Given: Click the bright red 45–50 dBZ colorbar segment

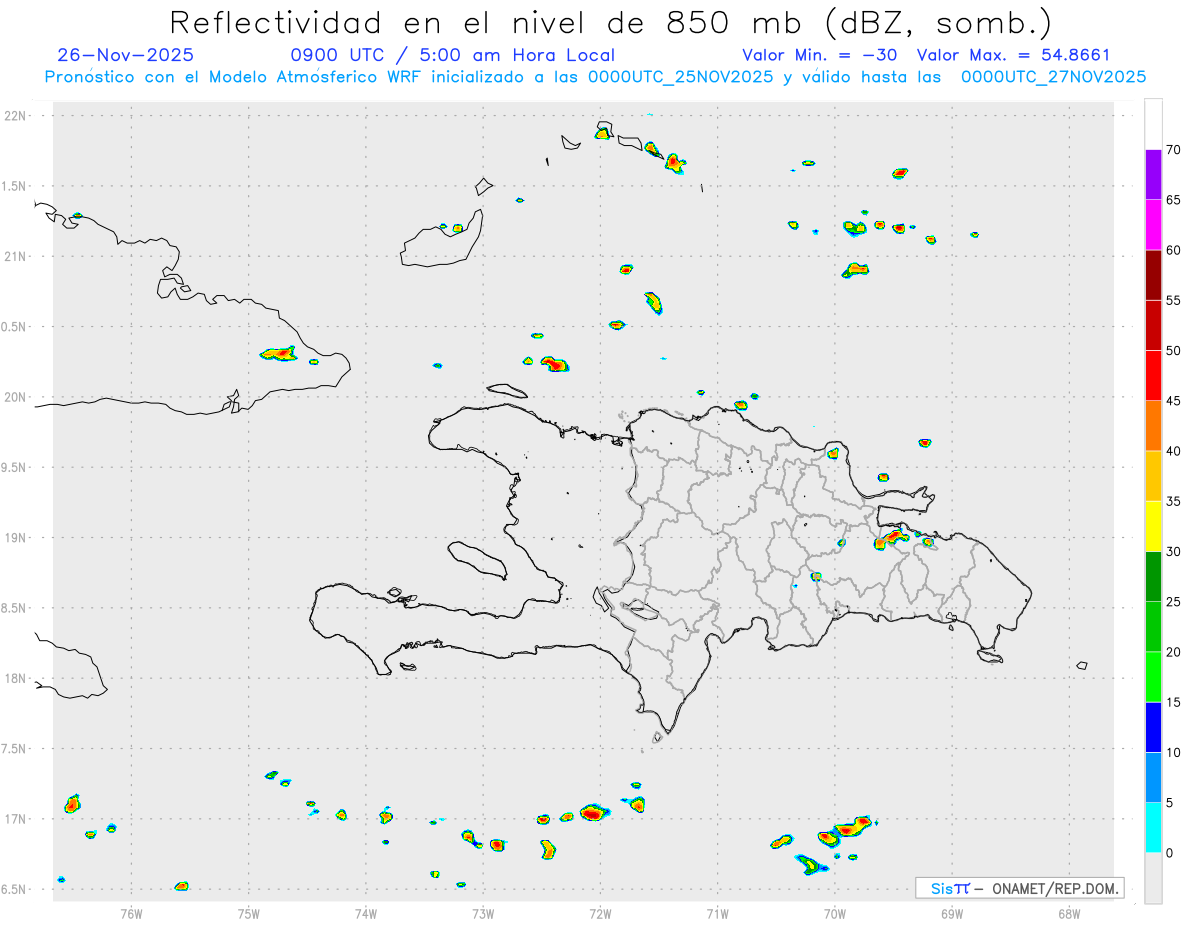Looking at the screenshot, I should (1153, 376).
